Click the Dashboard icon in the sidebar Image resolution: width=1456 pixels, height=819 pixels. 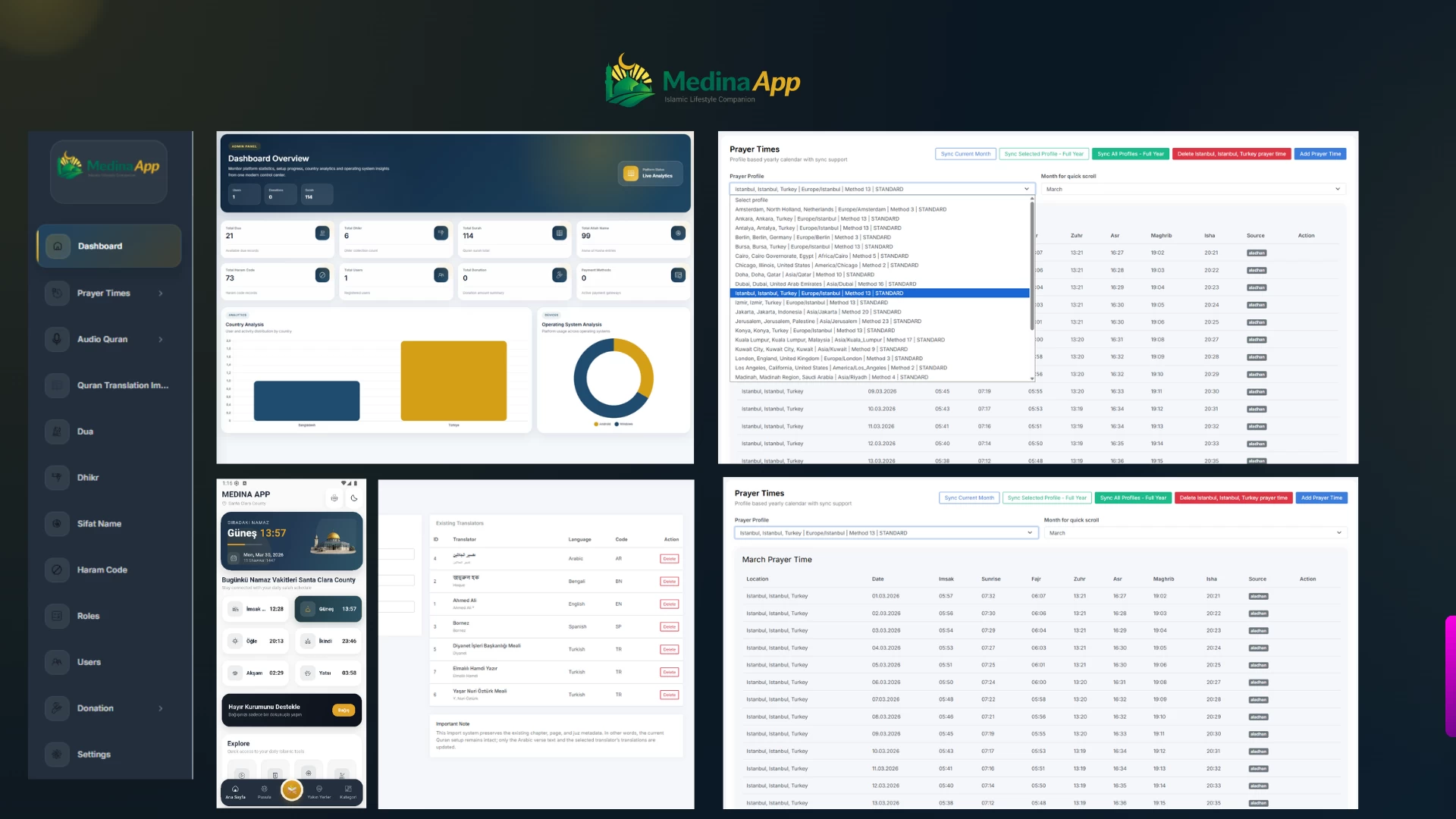[x=58, y=246]
